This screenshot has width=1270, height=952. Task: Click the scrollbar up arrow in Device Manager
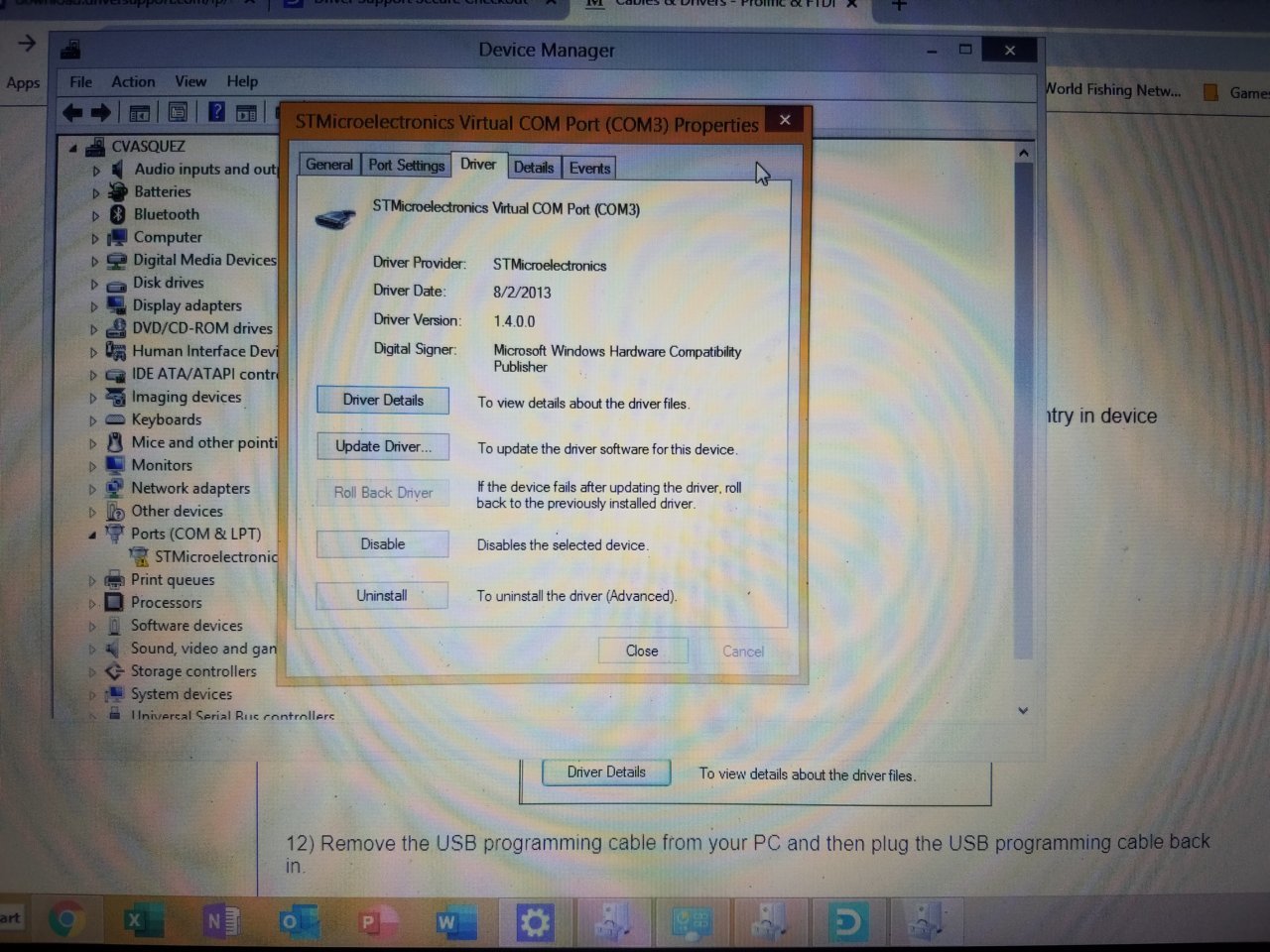tap(1023, 153)
